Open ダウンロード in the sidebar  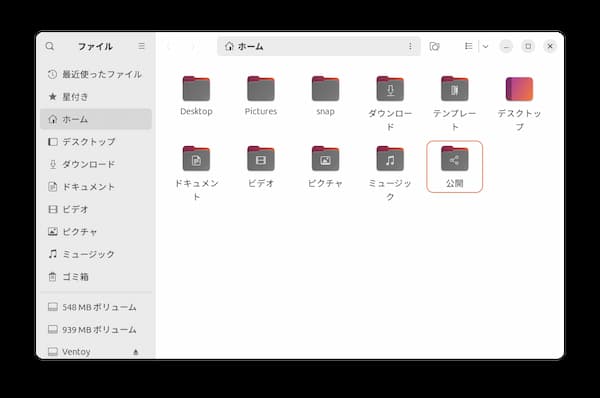(96, 165)
